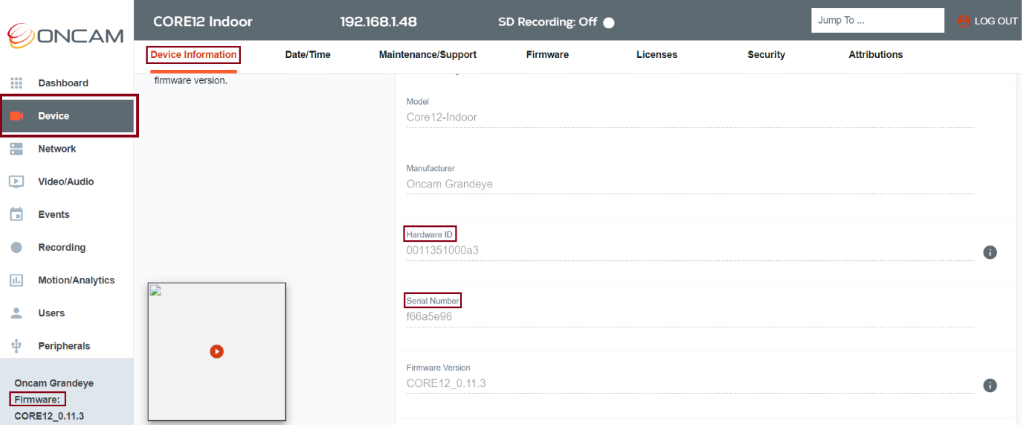Open the Maintenance/Support tab
The image size is (1024, 425).
[428, 55]
